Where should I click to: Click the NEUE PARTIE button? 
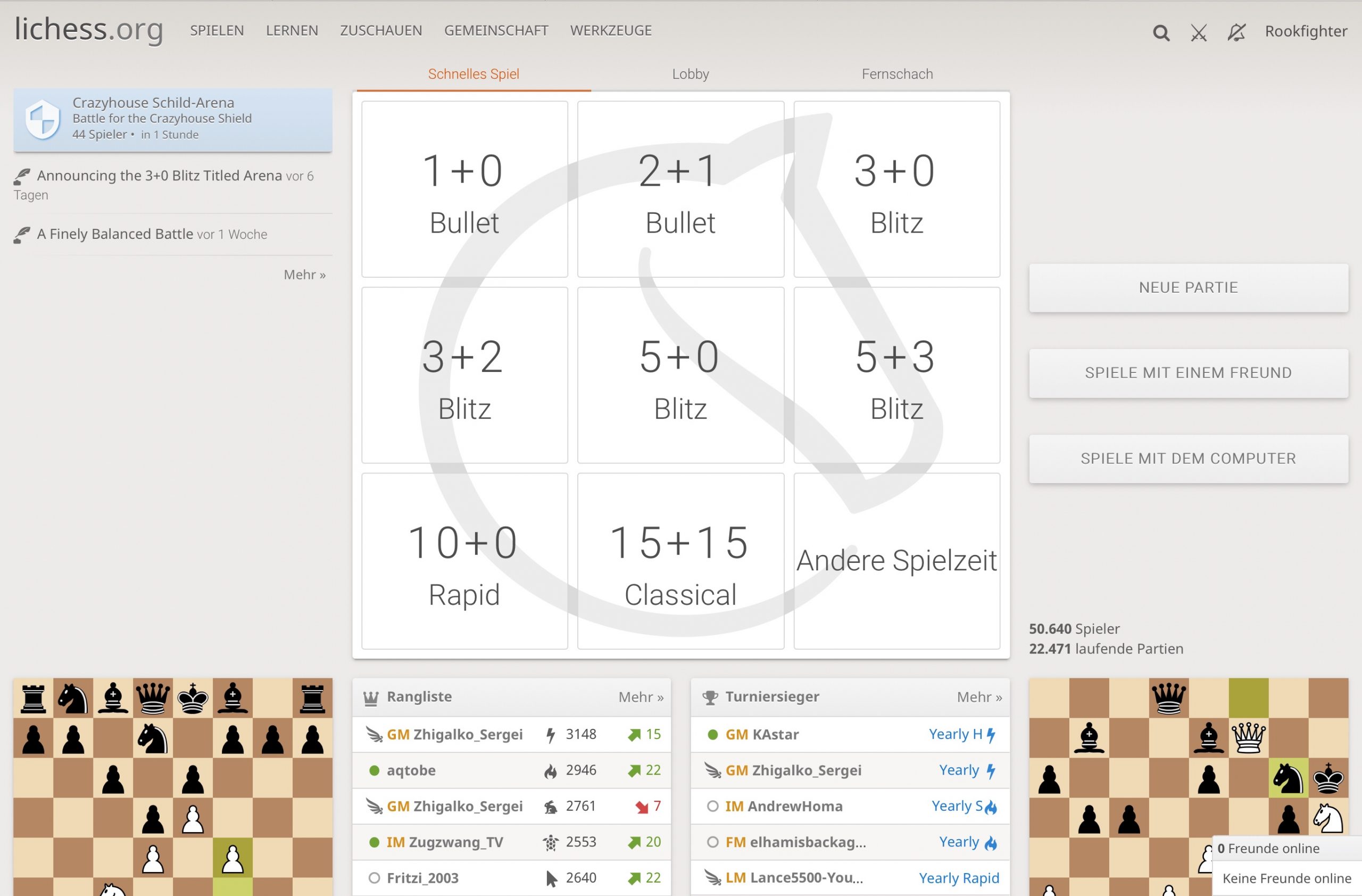tap(1188, 288)
